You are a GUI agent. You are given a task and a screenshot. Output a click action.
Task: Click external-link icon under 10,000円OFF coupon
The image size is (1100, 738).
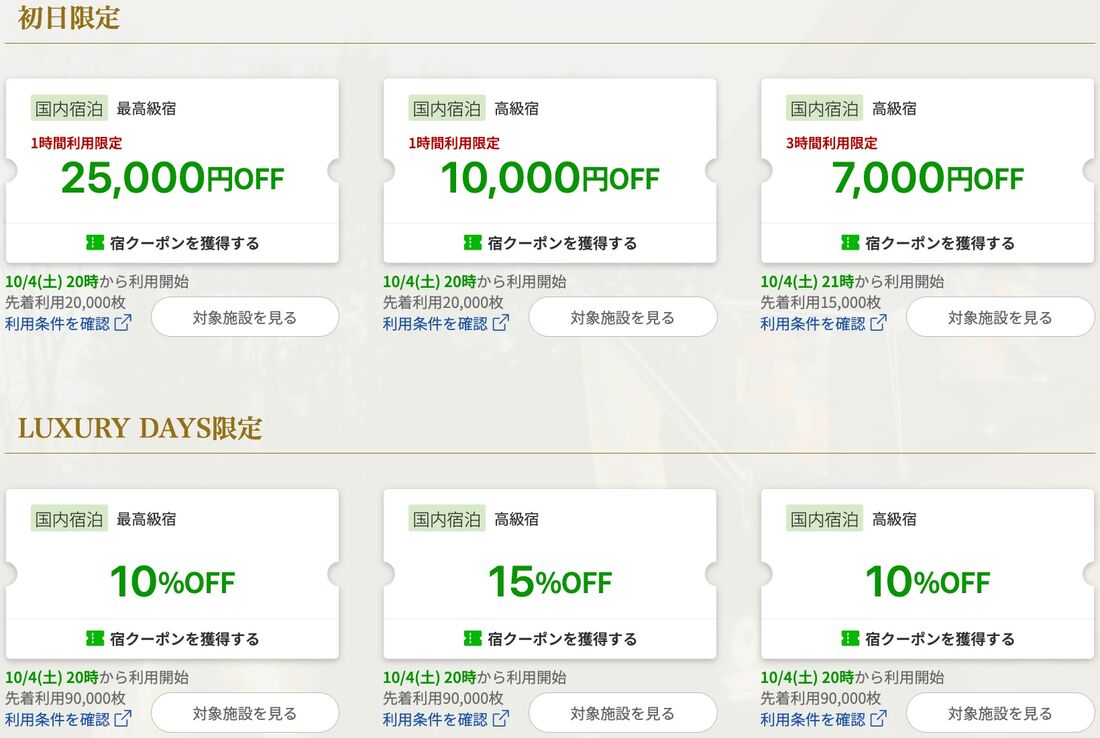click(x=501, y=323)
